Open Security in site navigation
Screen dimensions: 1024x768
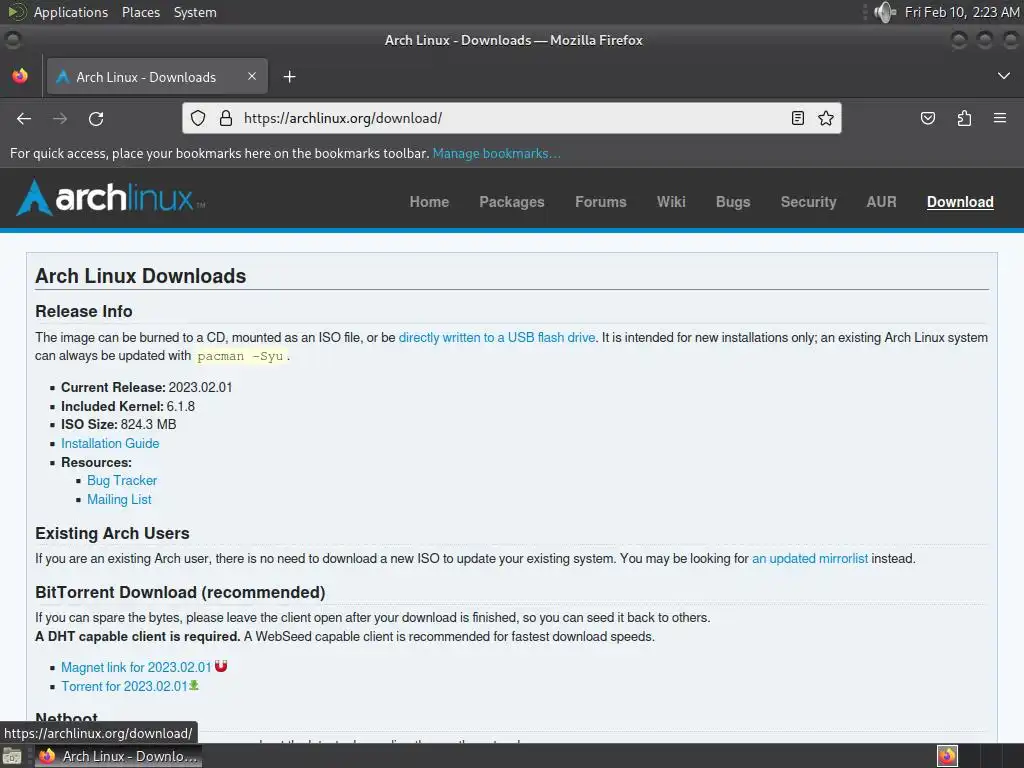[808, 202]
